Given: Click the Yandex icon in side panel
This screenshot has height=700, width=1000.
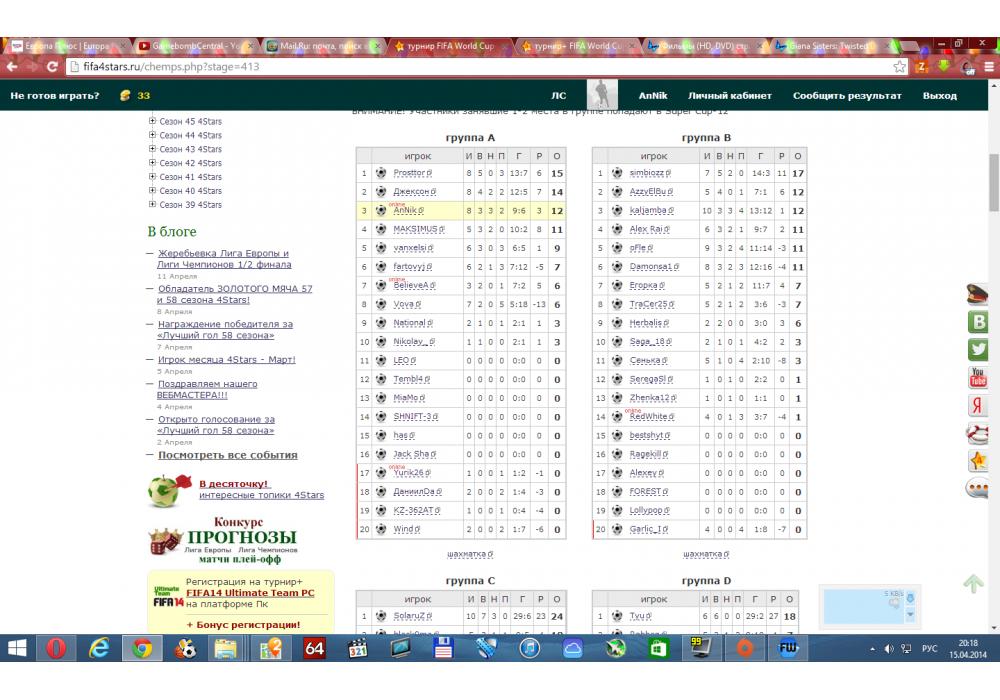Looking at the screenshot, I should 977,406.
